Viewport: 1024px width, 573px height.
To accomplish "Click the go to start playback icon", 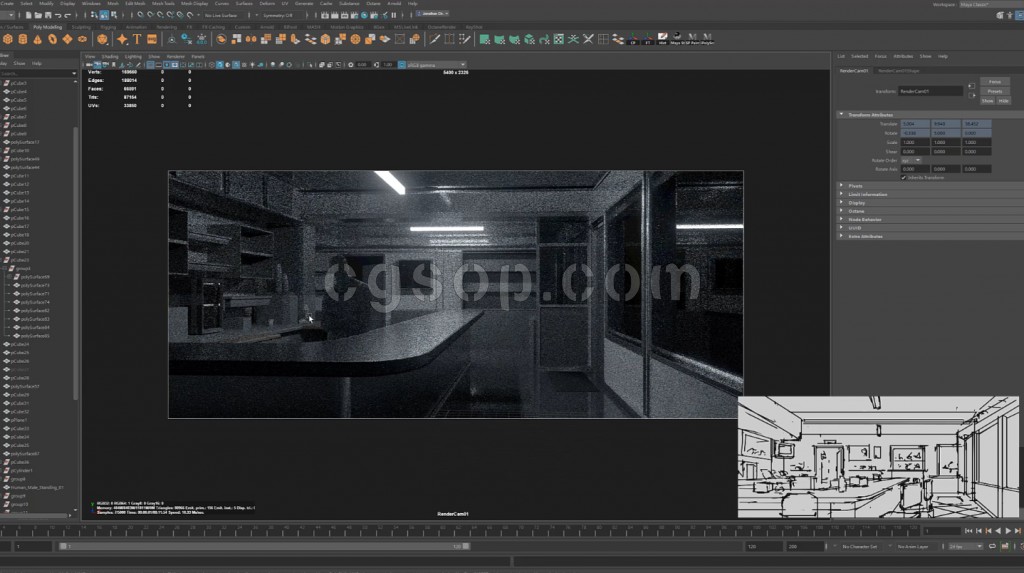I will point(968,531).
